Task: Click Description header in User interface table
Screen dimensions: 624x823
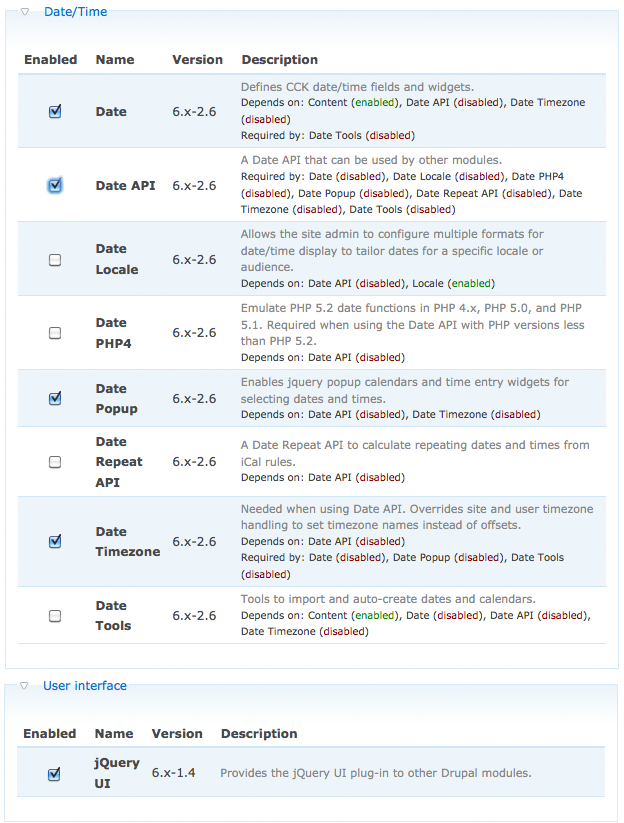Action: 259,734
